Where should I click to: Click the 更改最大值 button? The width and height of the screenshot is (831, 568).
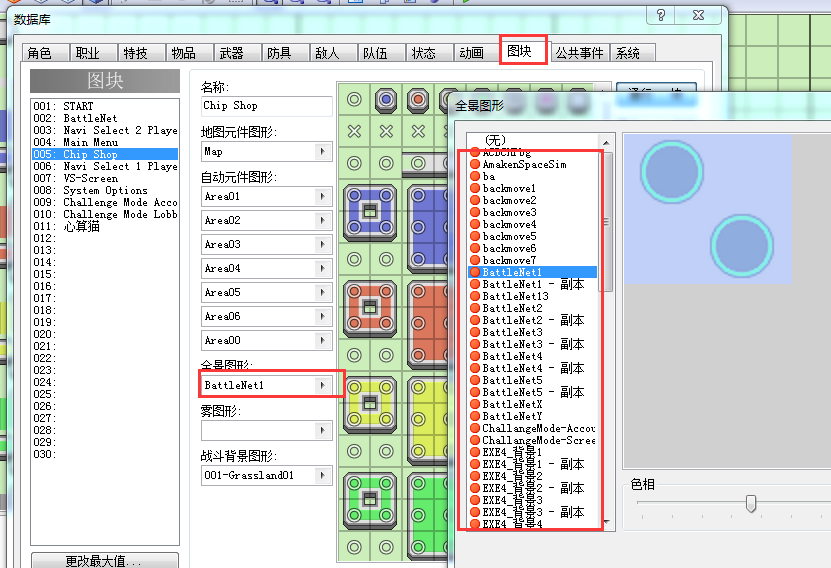tap(104, 561)
